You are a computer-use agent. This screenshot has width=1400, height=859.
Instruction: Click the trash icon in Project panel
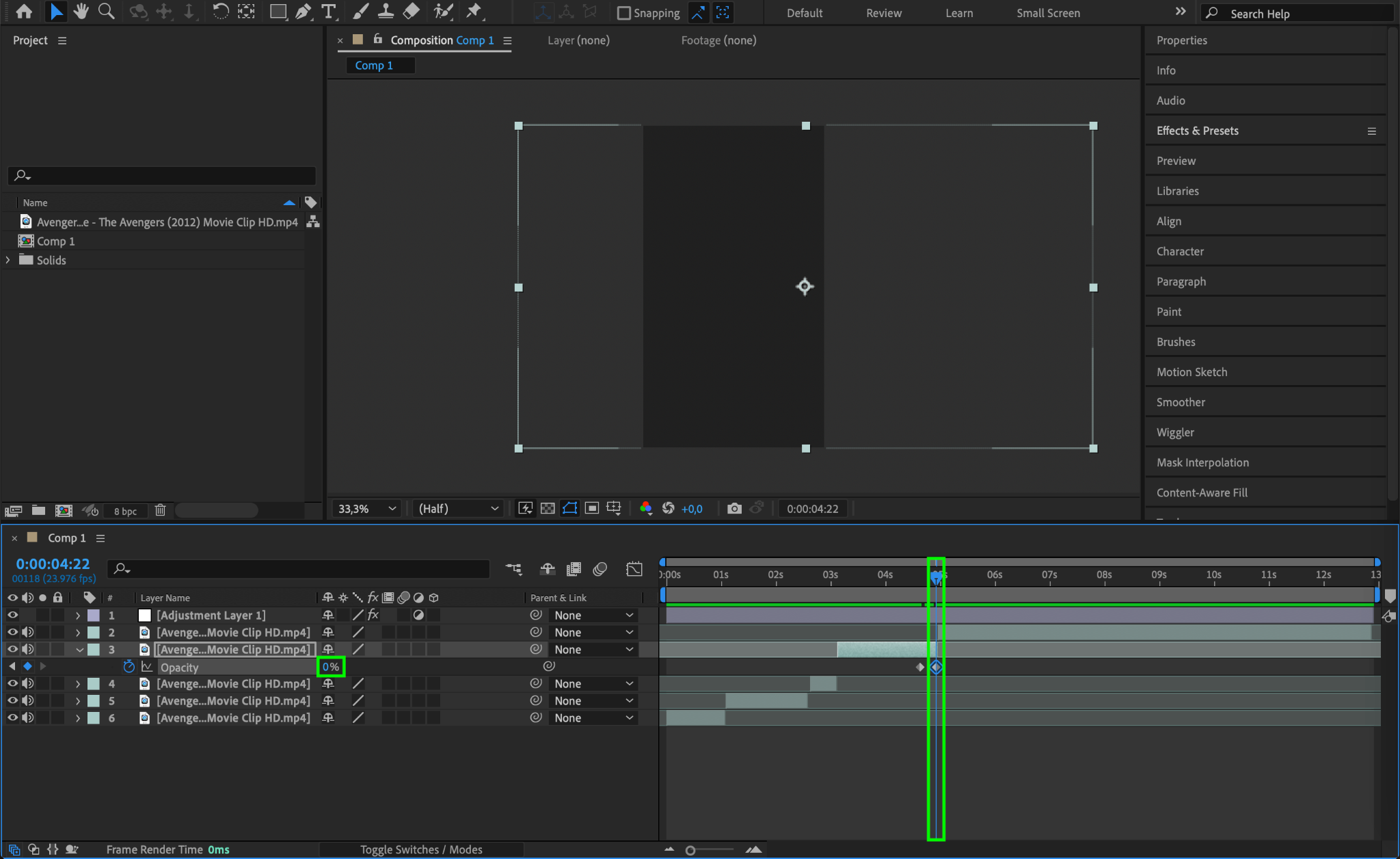[160, 510]
